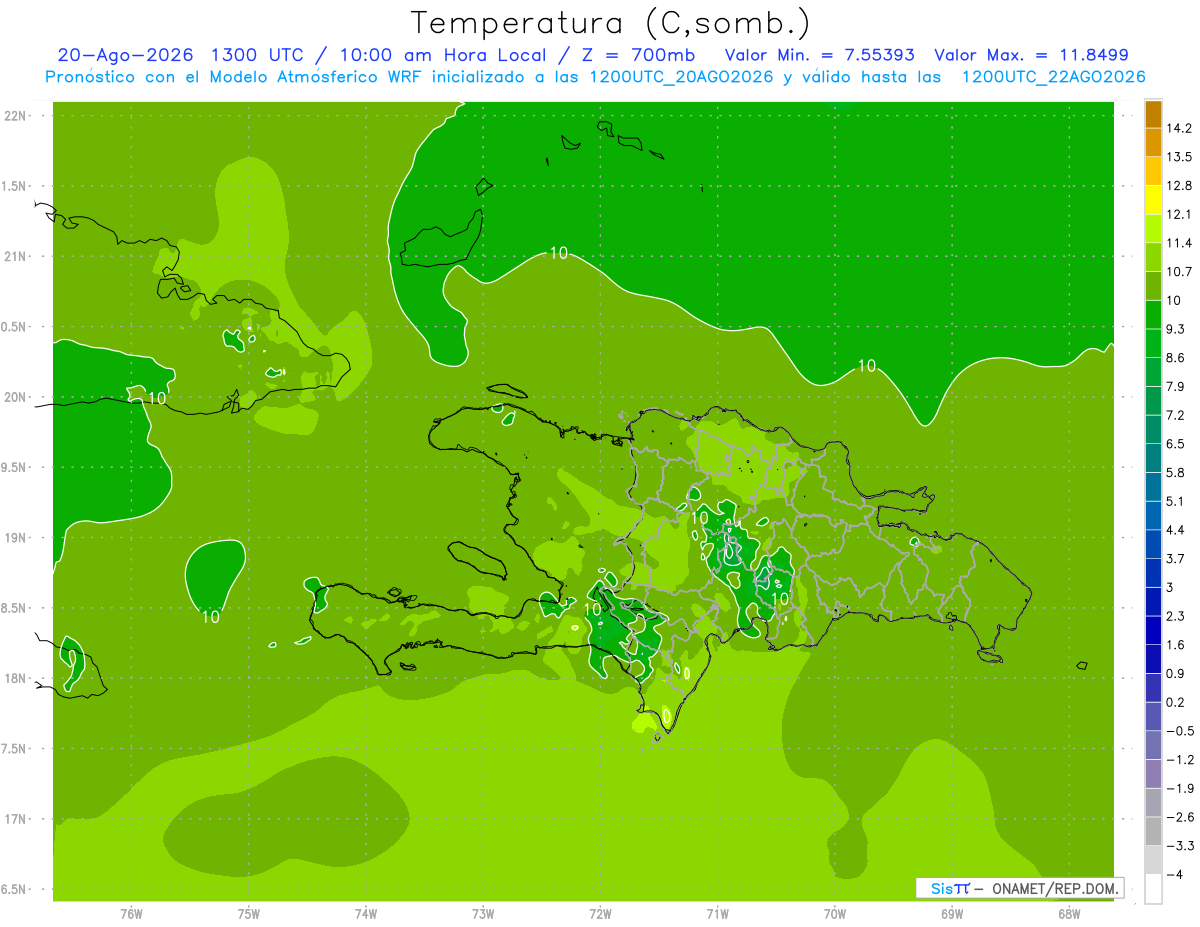Select the dark blue colorbar swatch near 1.6

tap(1153, 630)
